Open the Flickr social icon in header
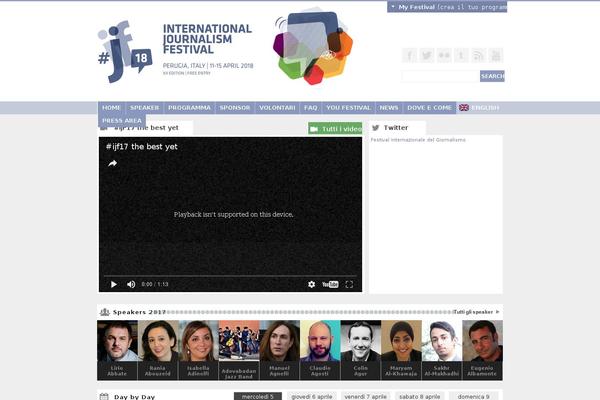 444,56
